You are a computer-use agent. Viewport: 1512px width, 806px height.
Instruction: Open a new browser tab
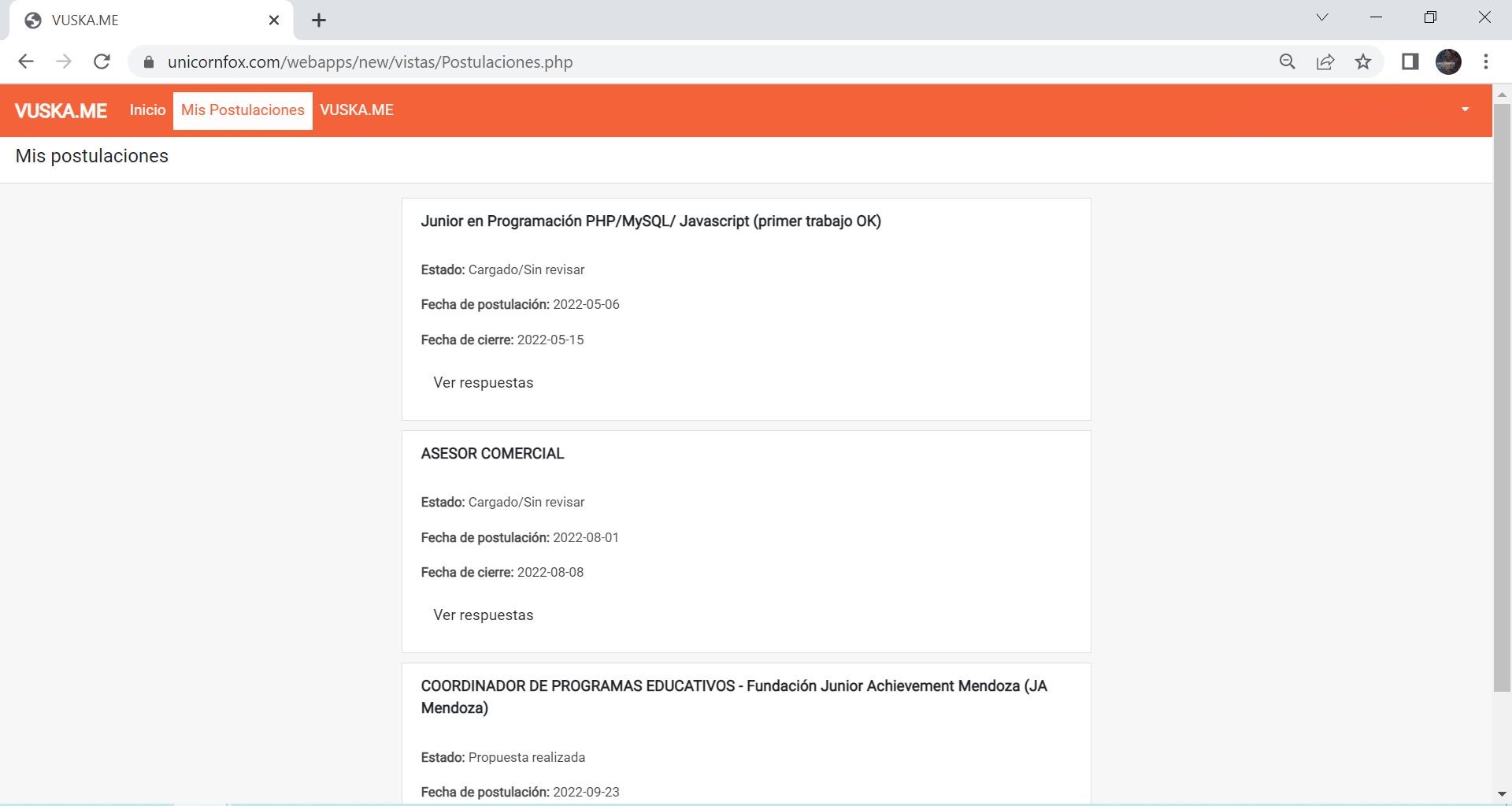[x=319, y=20]
